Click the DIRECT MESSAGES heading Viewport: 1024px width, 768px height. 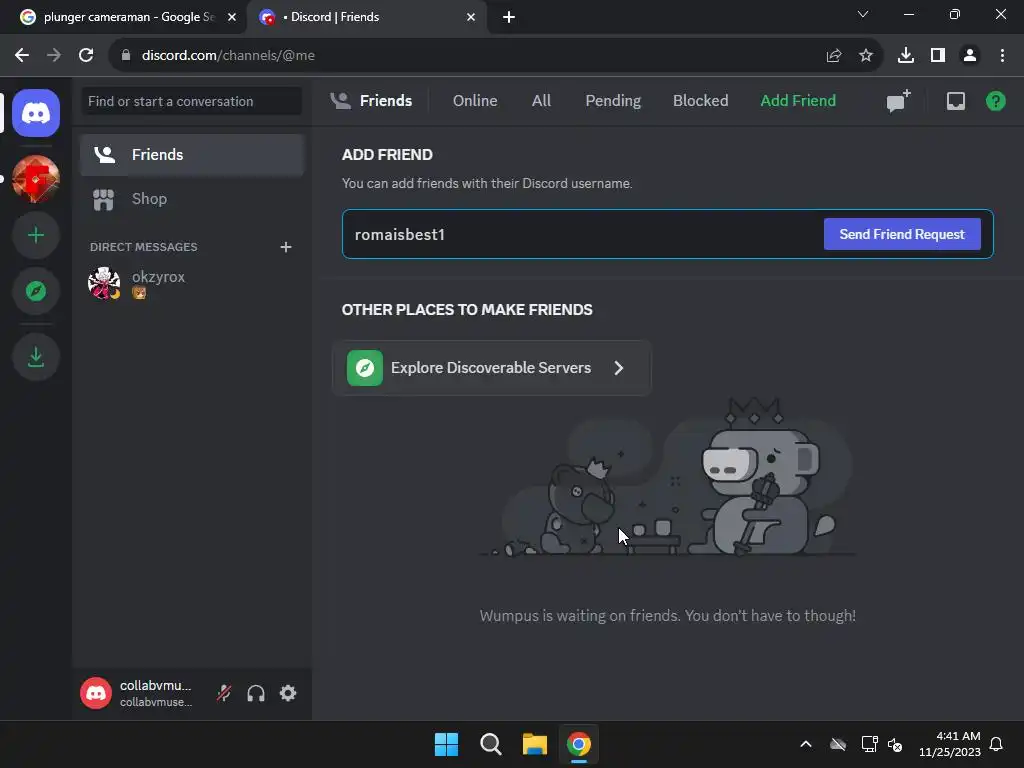click(x=144, y=247)
